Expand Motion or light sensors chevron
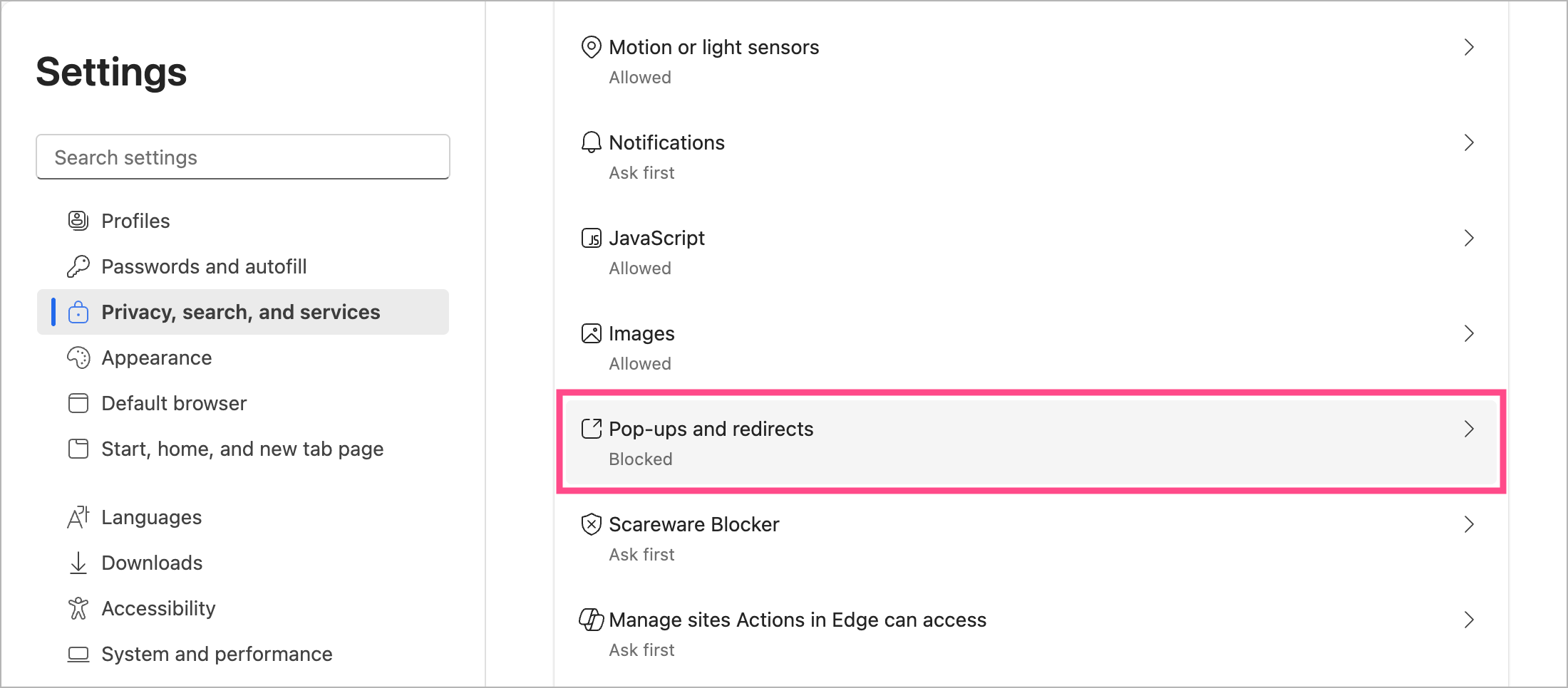The width and height of the screenshot is (1568, 688). [1468, 47]
